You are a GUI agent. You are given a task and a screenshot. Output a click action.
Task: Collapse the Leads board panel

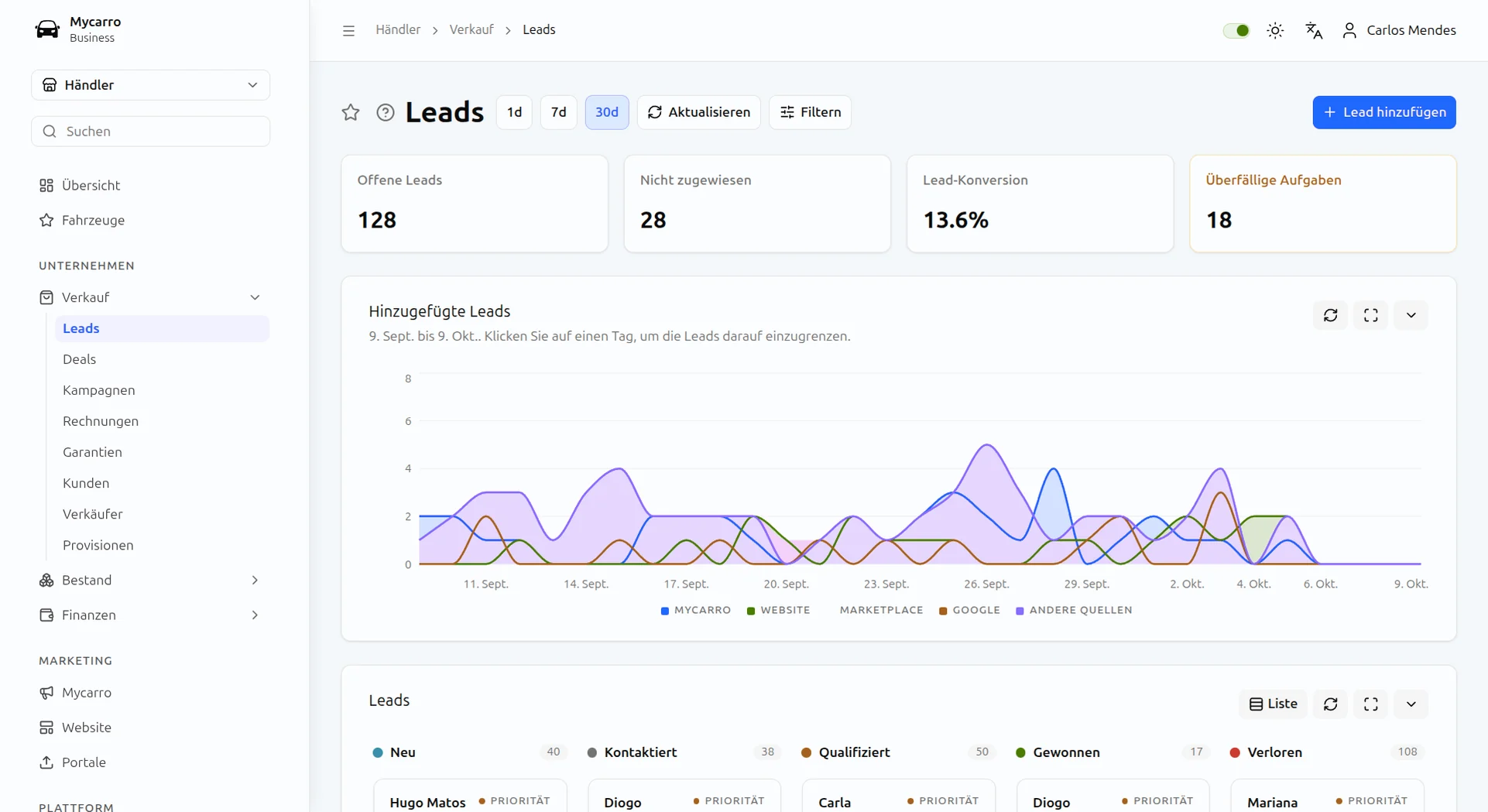coord(1411,704)
